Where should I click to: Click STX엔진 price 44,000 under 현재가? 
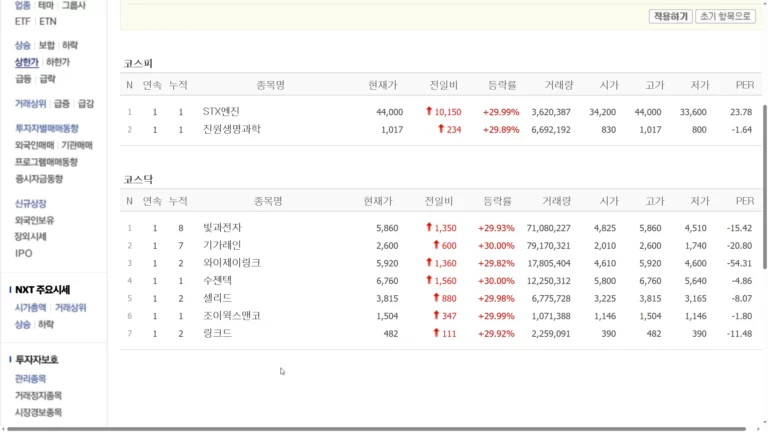click(389, 112)
